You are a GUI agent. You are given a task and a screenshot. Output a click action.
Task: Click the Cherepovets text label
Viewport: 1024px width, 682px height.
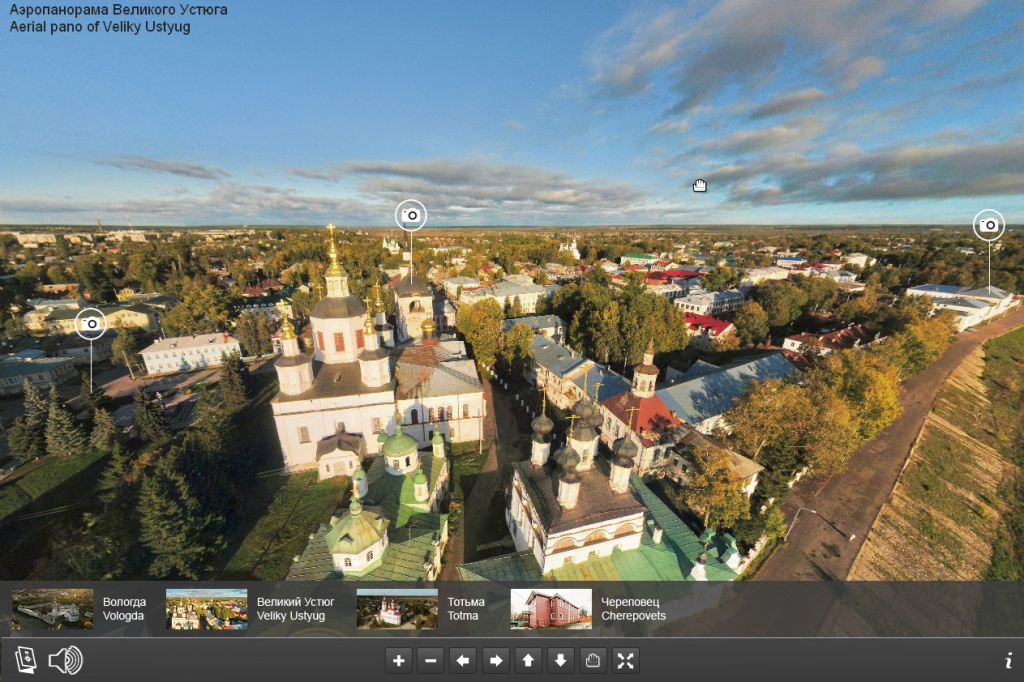(x=633, y=609)
